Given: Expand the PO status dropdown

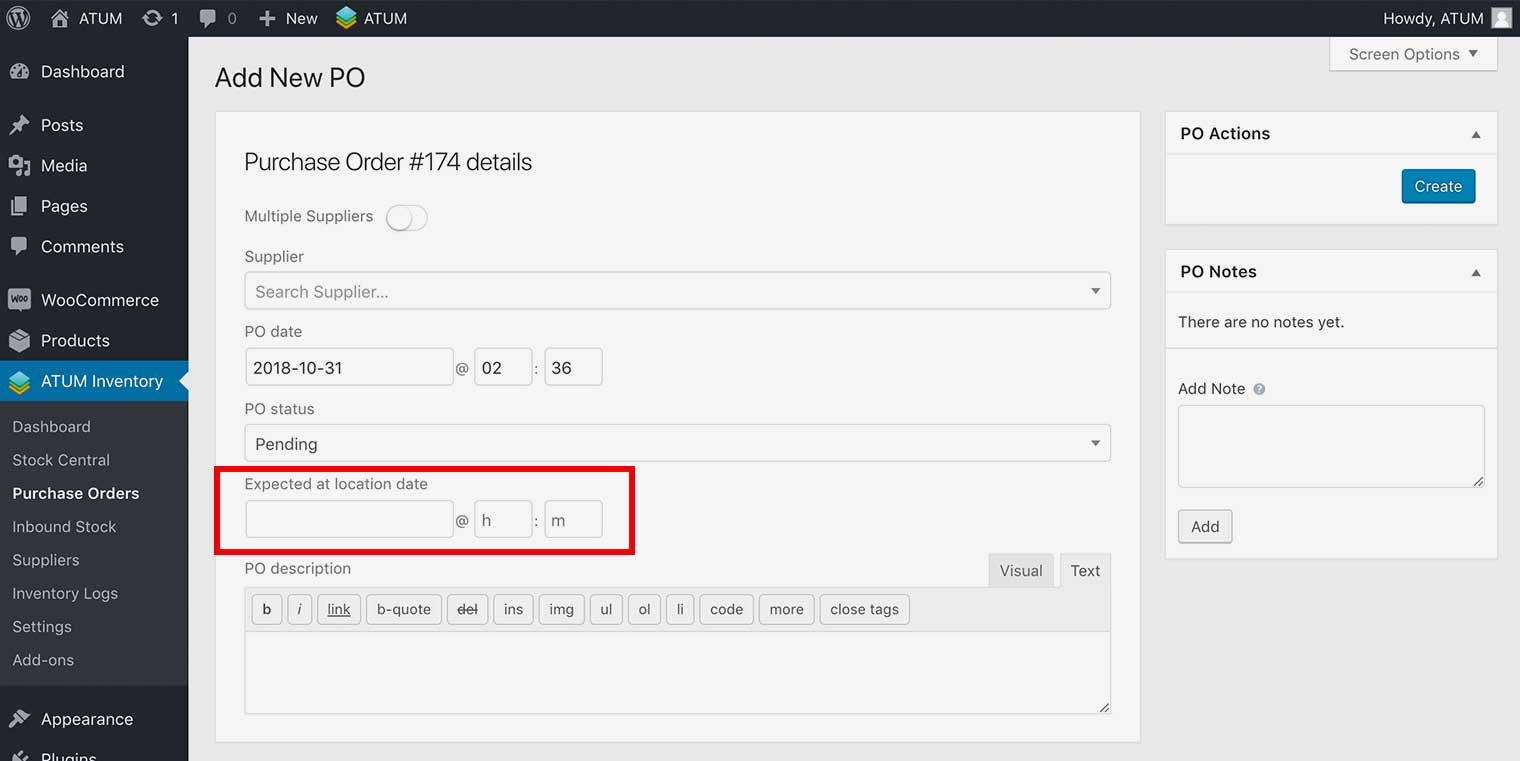Looking at the screenshot, I should [x=677, y=443].
